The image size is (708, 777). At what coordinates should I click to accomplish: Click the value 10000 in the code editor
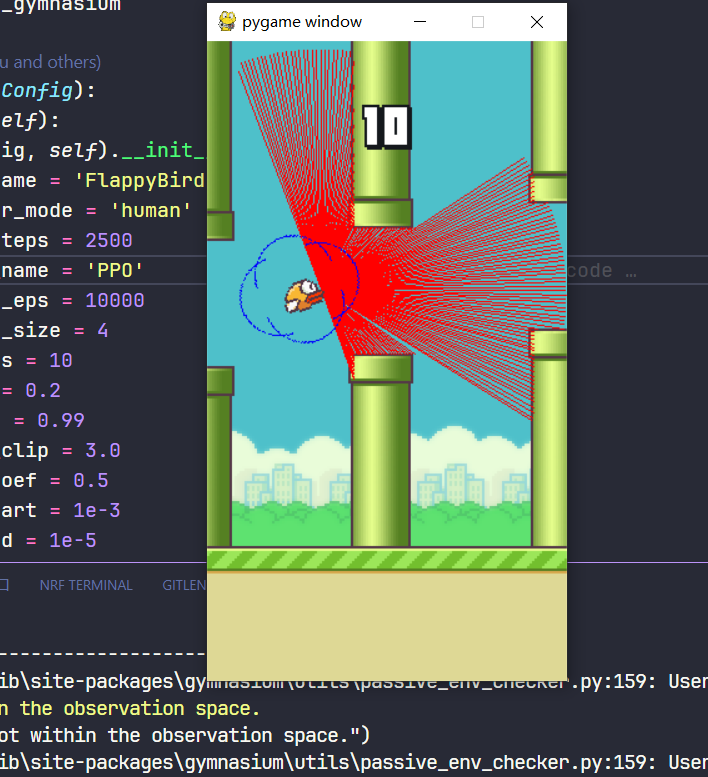[x=115, y=300]
